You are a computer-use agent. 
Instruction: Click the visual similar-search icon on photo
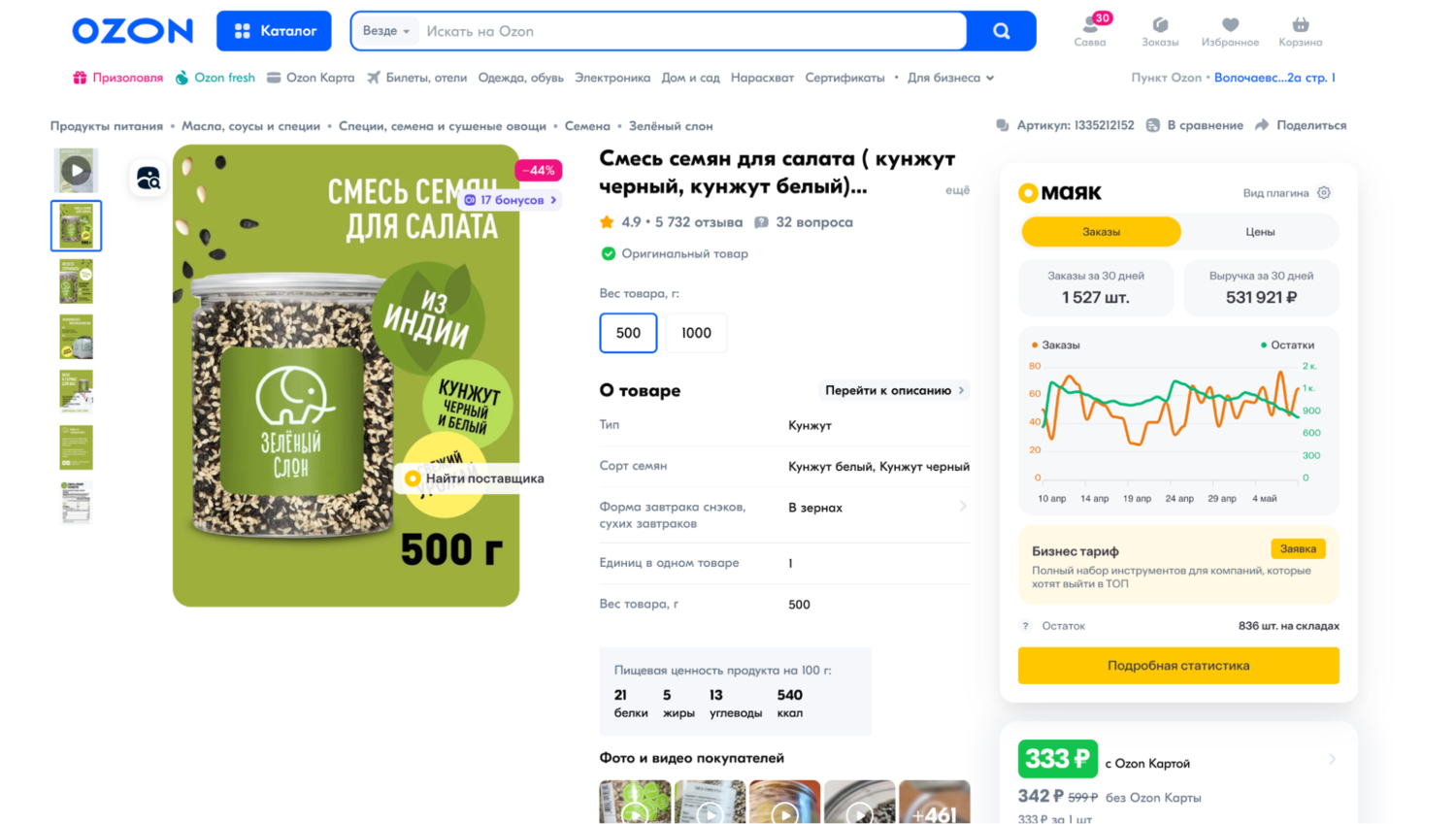(x=149, y=178)
